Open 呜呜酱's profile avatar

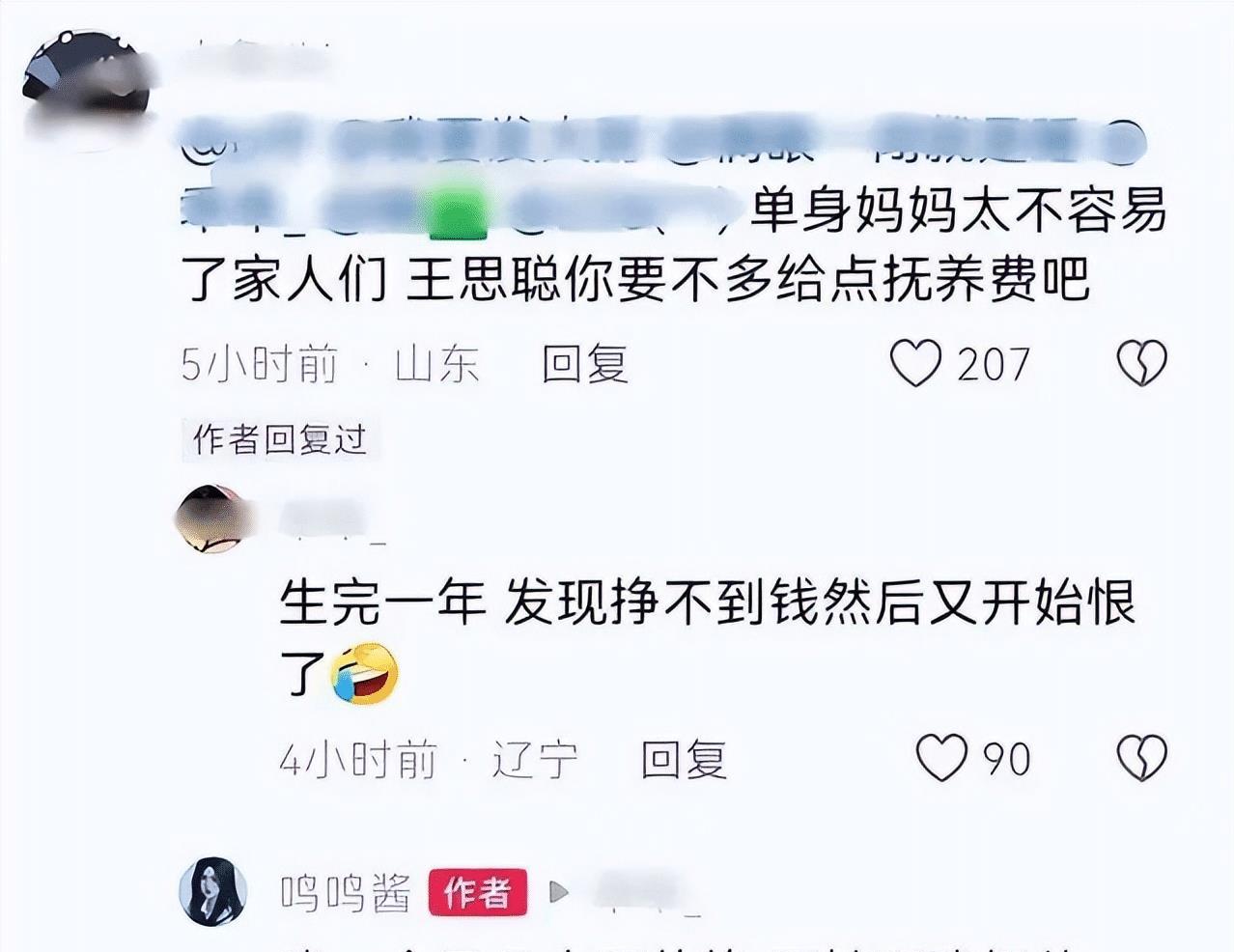[213, 889]
